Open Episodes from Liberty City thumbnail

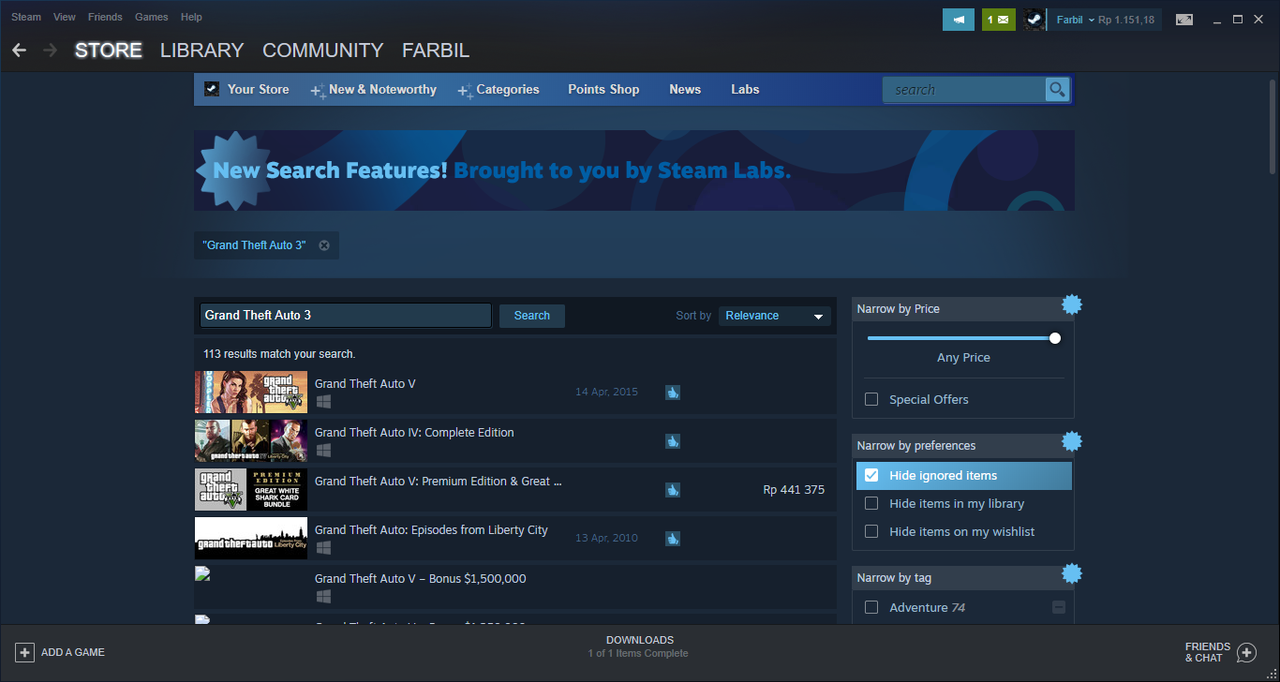click(251, 538)
